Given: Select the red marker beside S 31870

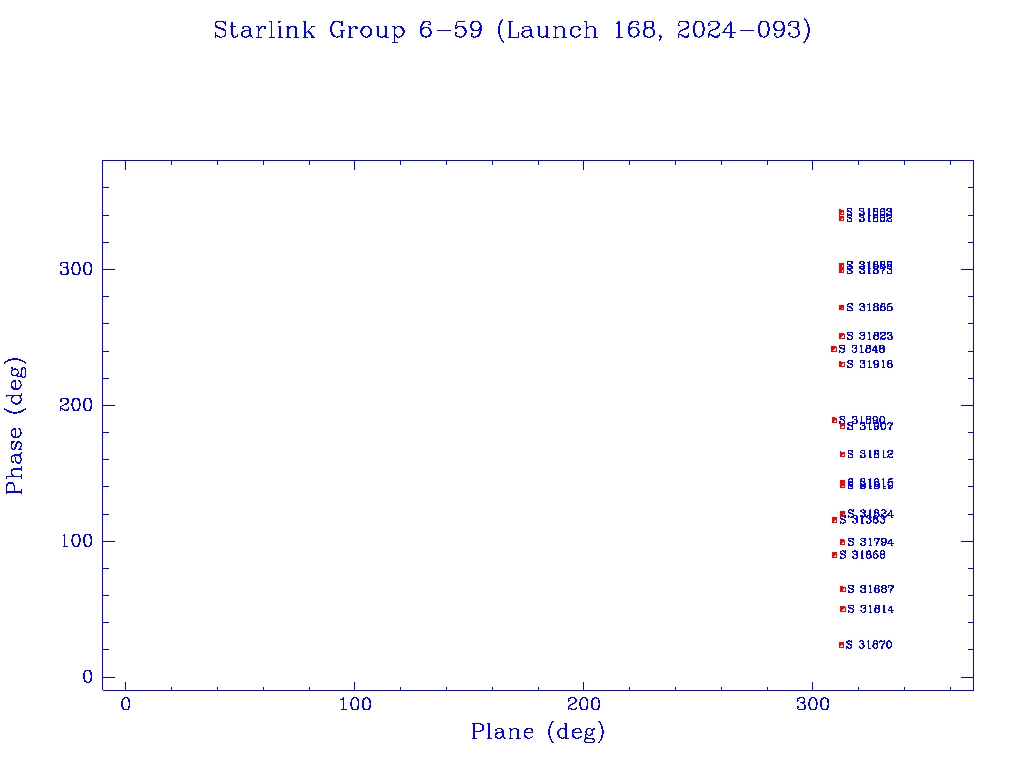Looking at the screenshot, I should (x=842, y=645).
